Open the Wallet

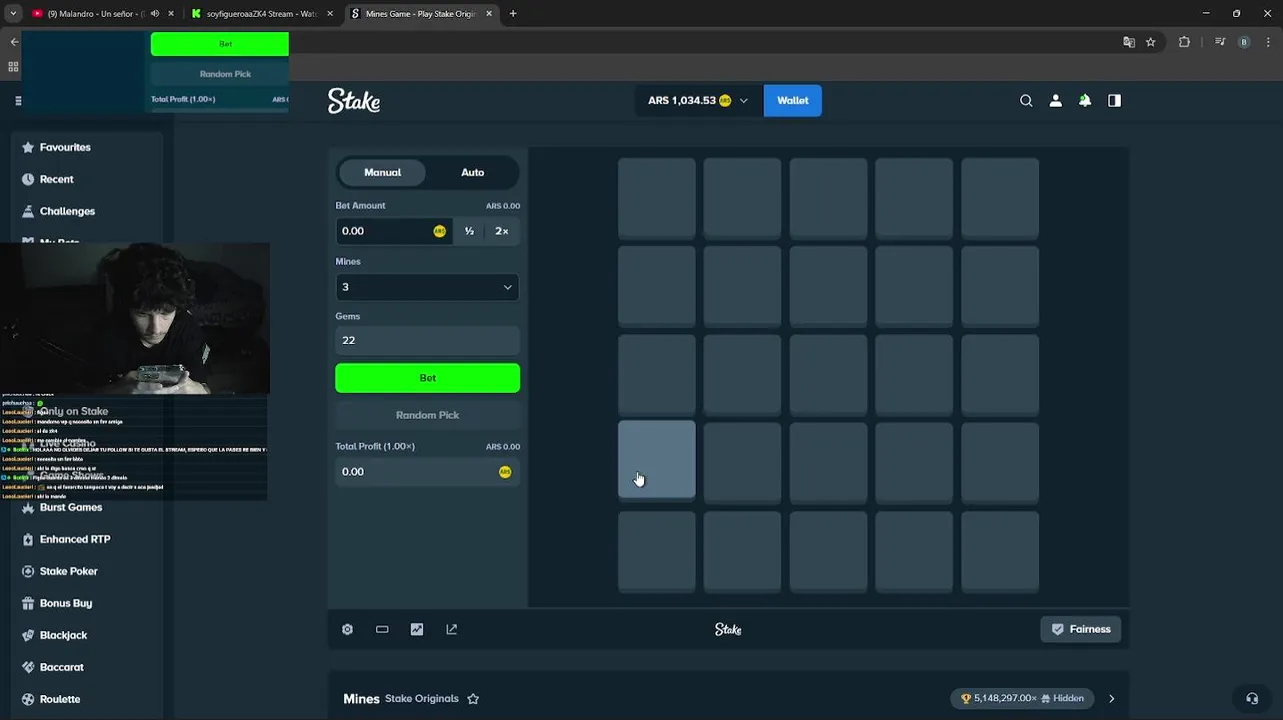pos(793,100)
